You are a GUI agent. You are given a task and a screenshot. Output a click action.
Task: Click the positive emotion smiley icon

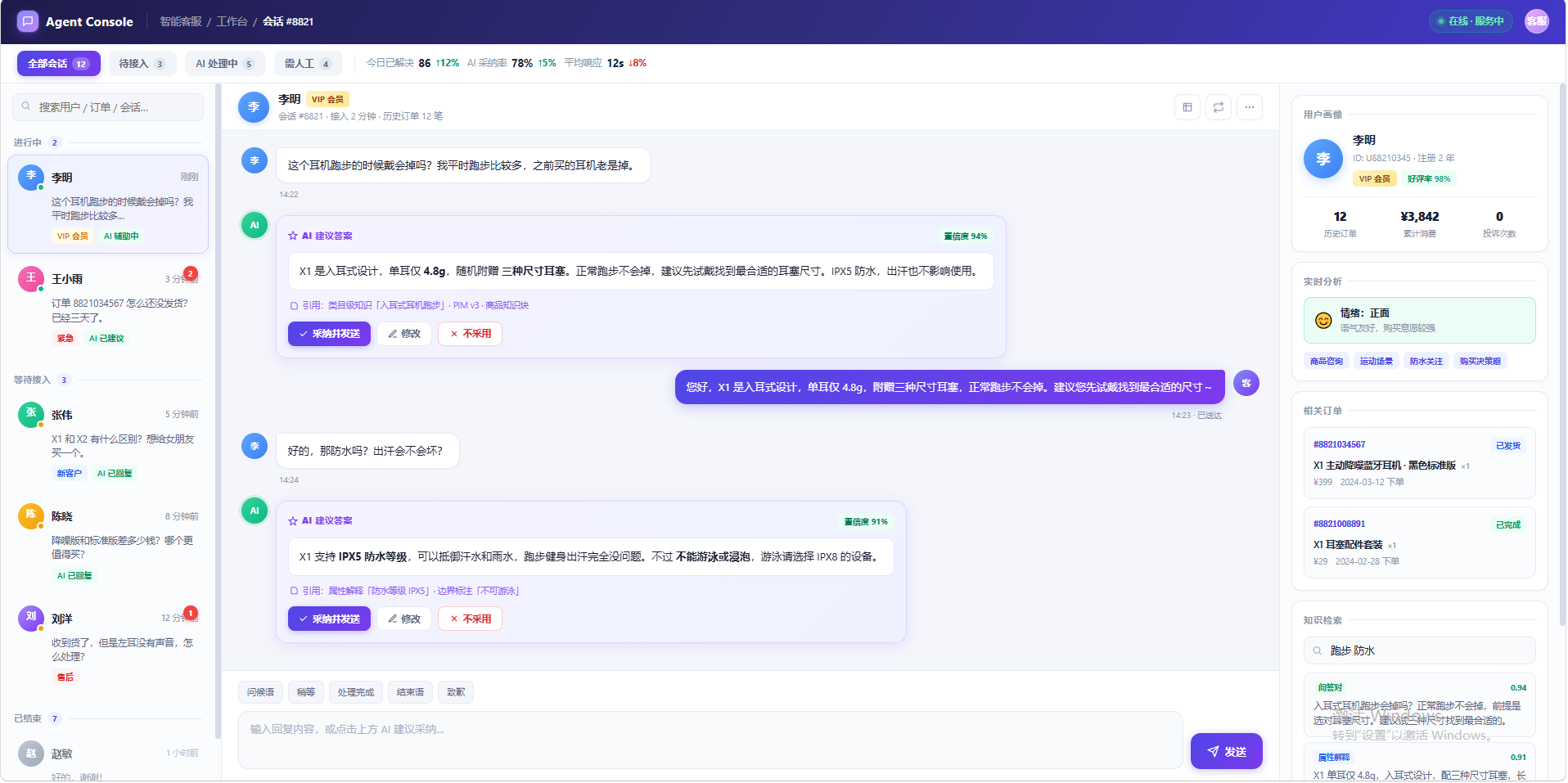tap(1323, 321)
